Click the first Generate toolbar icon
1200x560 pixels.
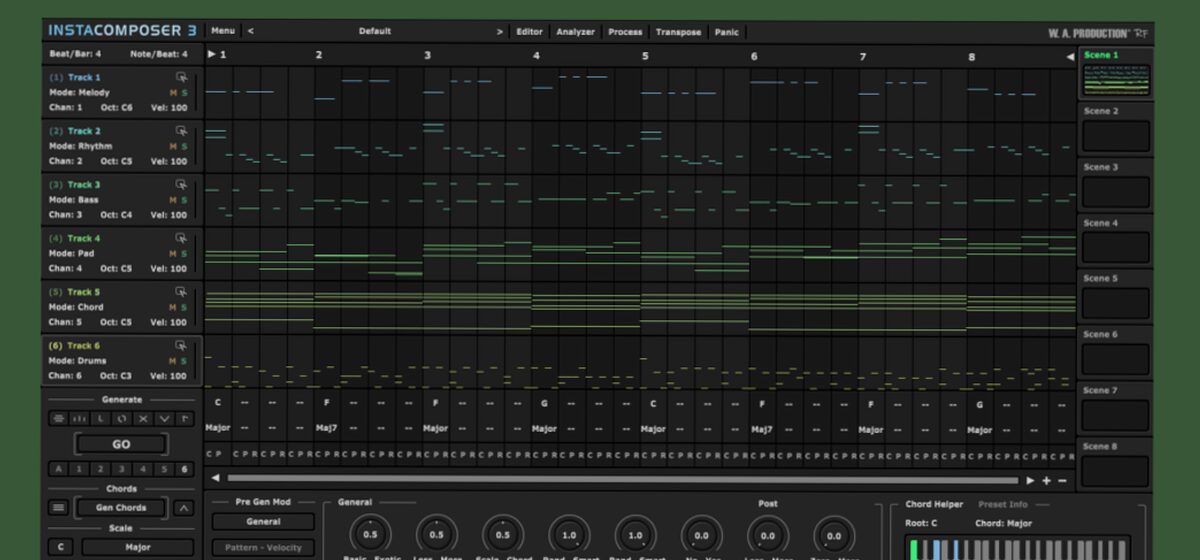58,418
